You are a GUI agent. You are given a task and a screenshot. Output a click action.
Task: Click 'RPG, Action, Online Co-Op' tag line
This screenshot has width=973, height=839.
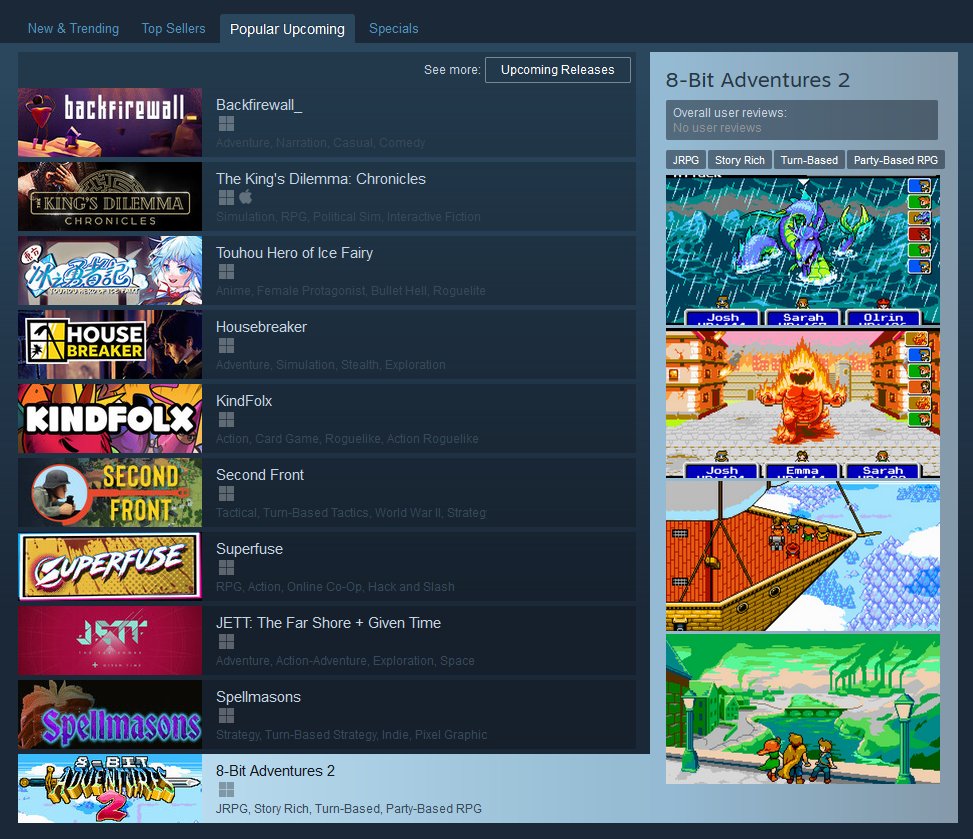pos(335,586)
